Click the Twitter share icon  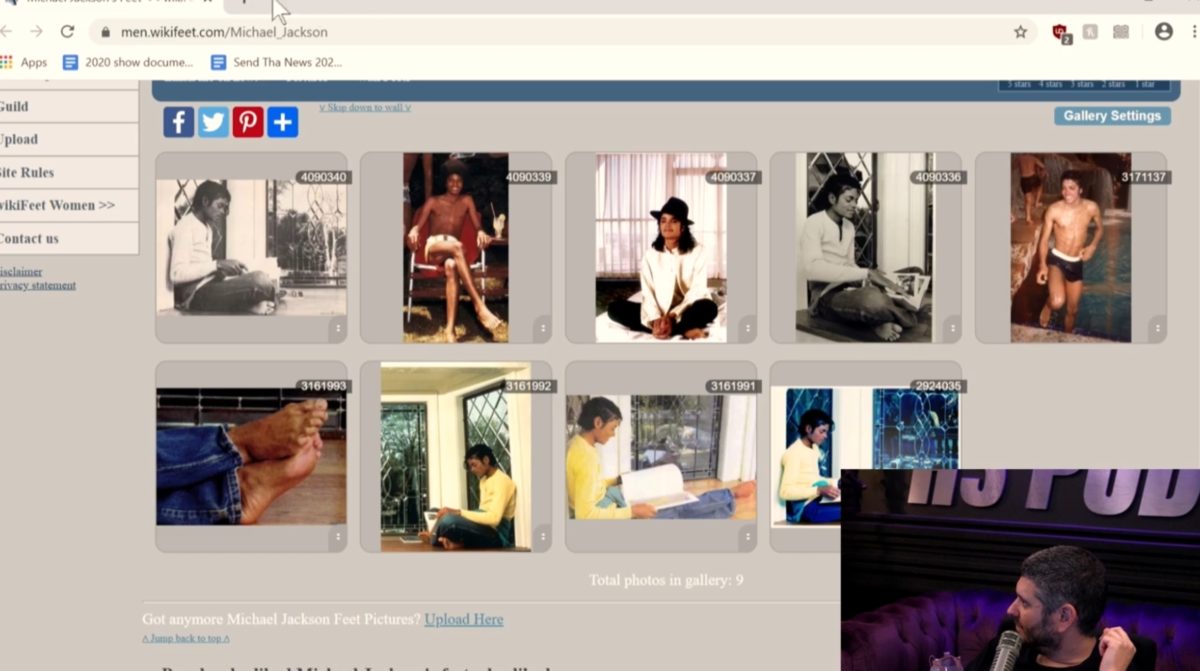213,122
